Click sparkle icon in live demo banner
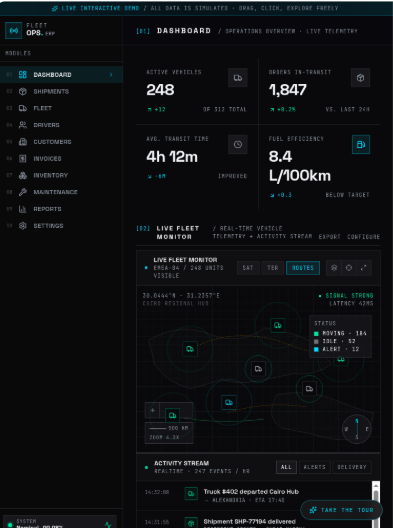The image size is (393, 528). coord(55,8)
